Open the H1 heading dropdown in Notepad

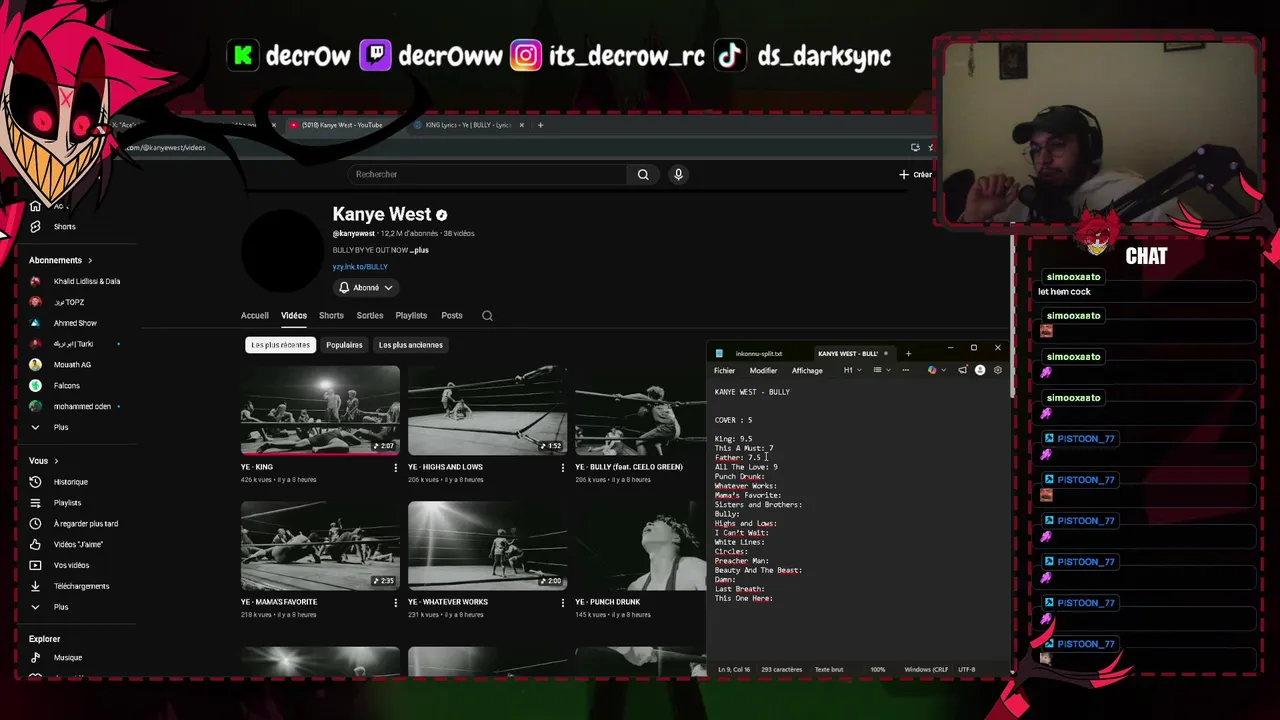[851, 370]
